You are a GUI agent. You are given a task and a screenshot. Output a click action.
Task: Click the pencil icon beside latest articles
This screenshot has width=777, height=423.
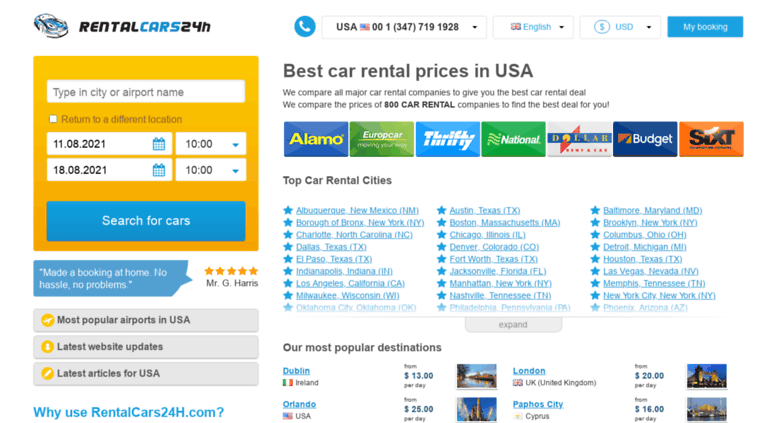tap(48, 373)
